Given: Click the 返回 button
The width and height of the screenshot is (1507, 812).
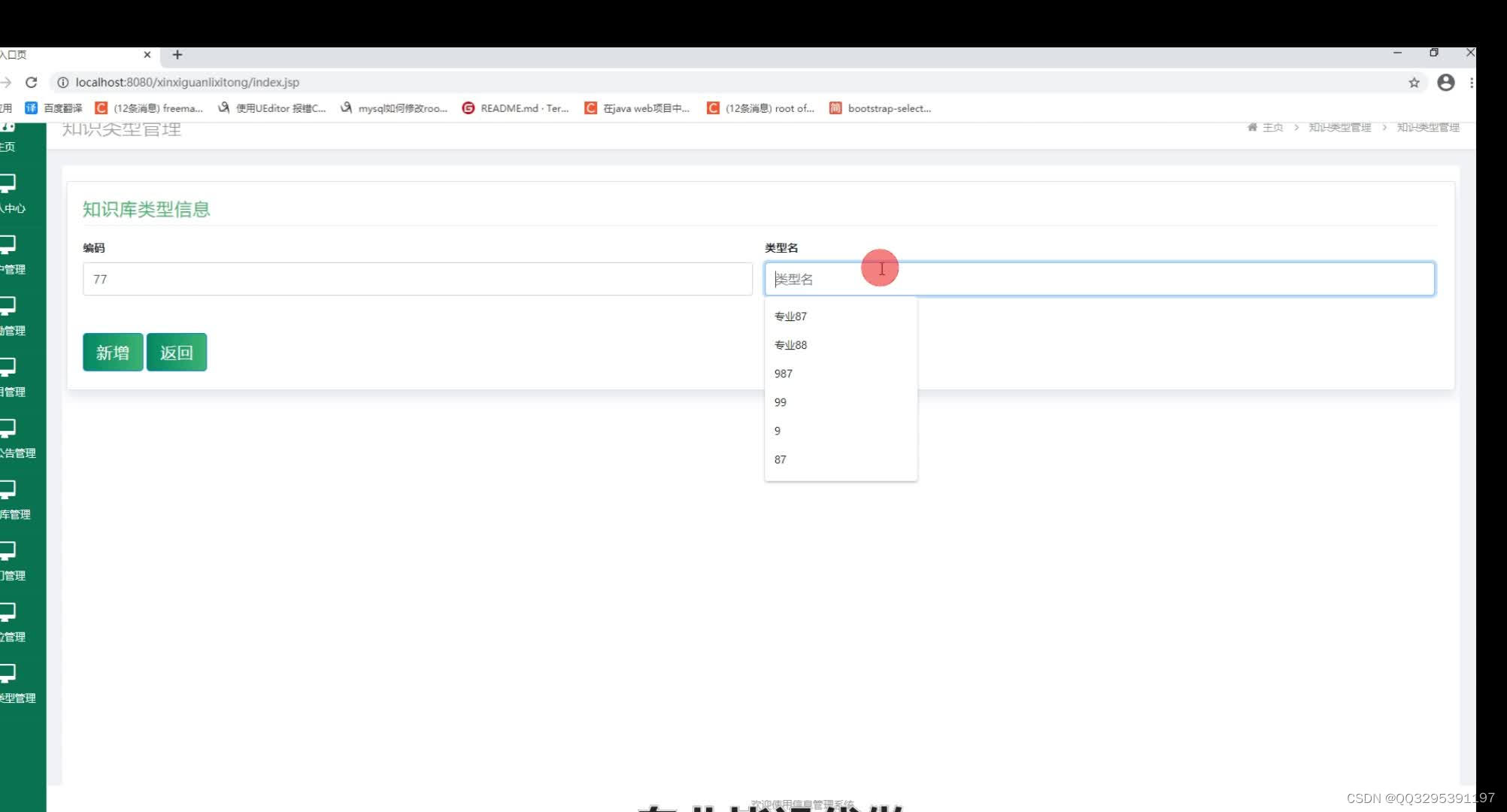Looking at the screenshot, I should point(177,352).
